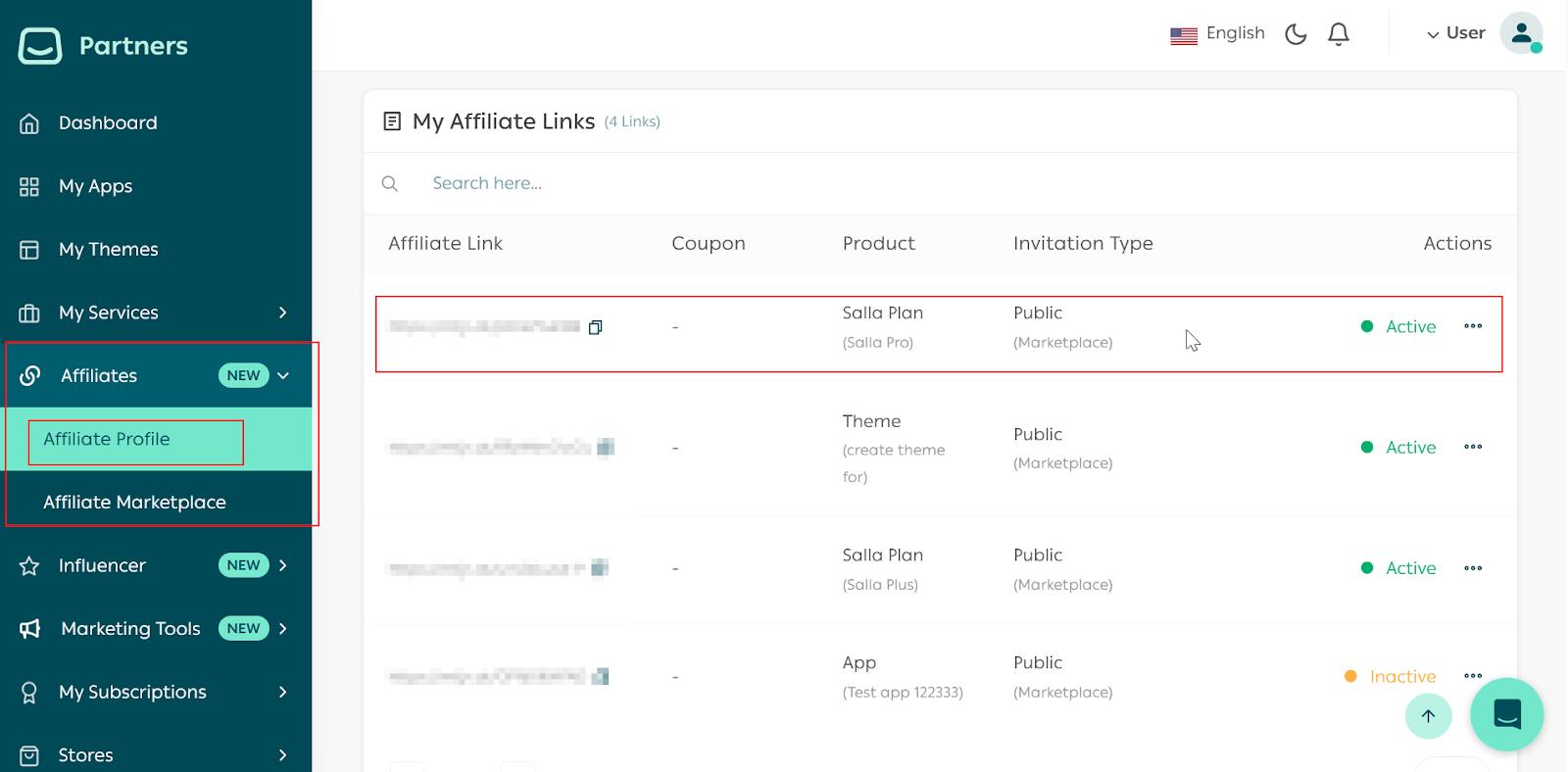Click the scroll-to-top arrow button
The width and height of the screenshot is (1568, 772).
pyautogui.click(x=1428, y=716)
